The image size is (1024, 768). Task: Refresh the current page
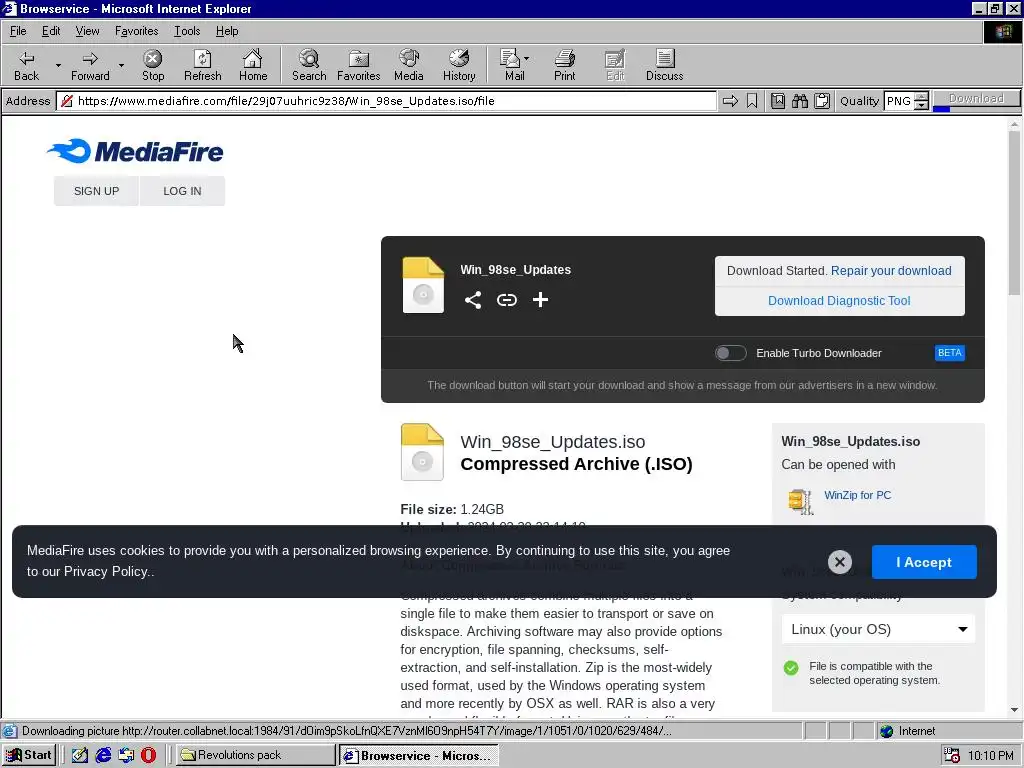(202, 65)
